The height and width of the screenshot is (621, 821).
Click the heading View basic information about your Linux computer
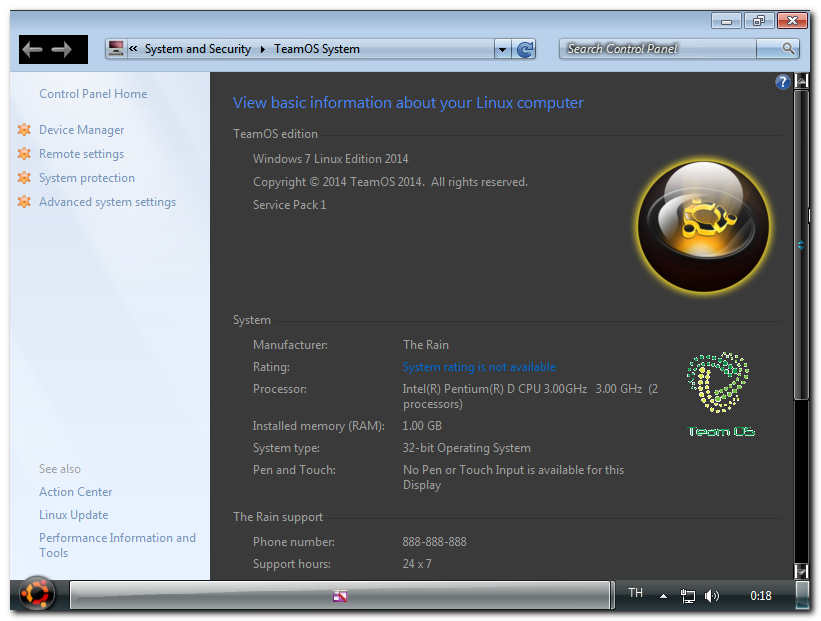408,103
